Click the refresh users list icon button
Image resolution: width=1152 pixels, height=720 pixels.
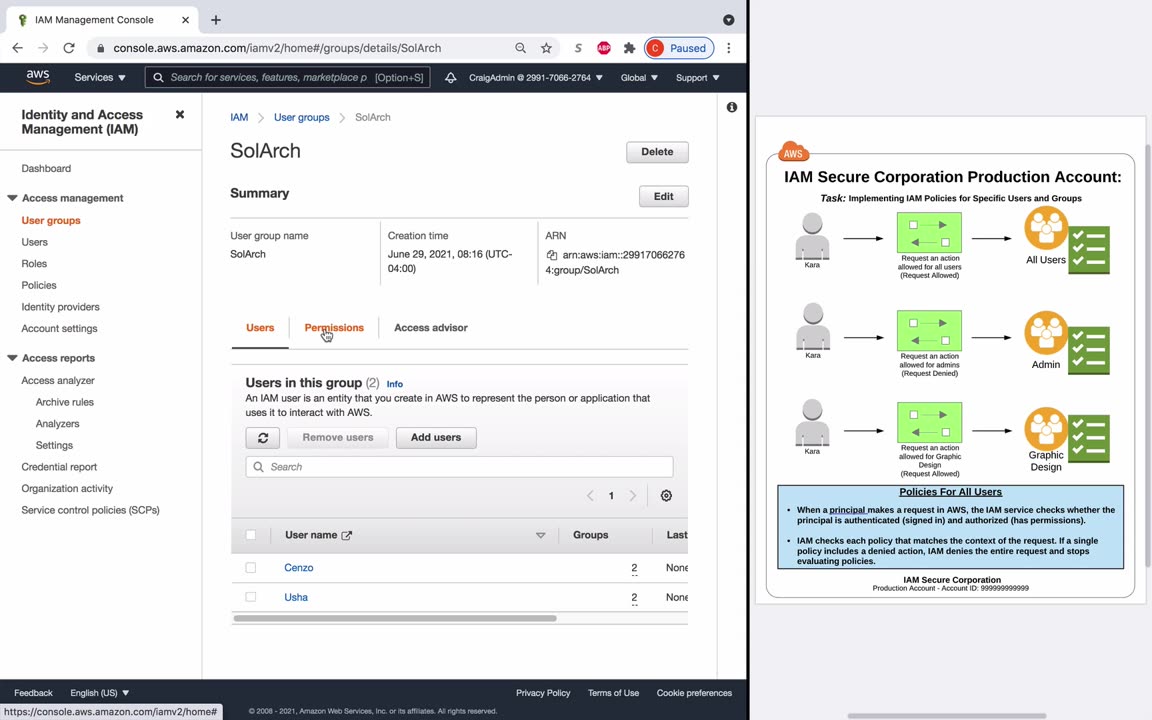[x=262, y=438]
